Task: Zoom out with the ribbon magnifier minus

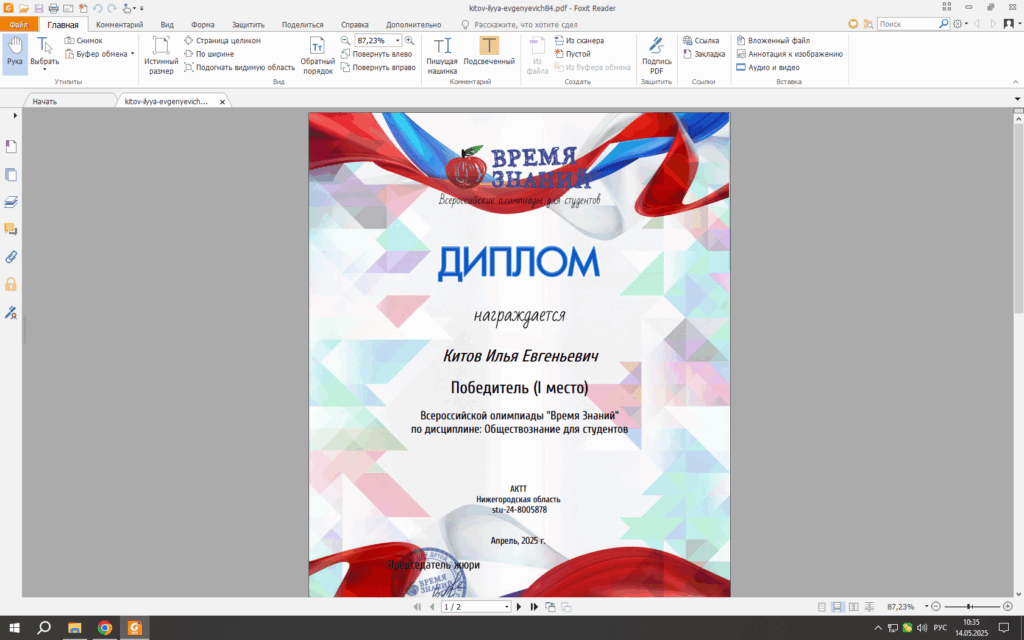Action: click(x=345, y=40)
